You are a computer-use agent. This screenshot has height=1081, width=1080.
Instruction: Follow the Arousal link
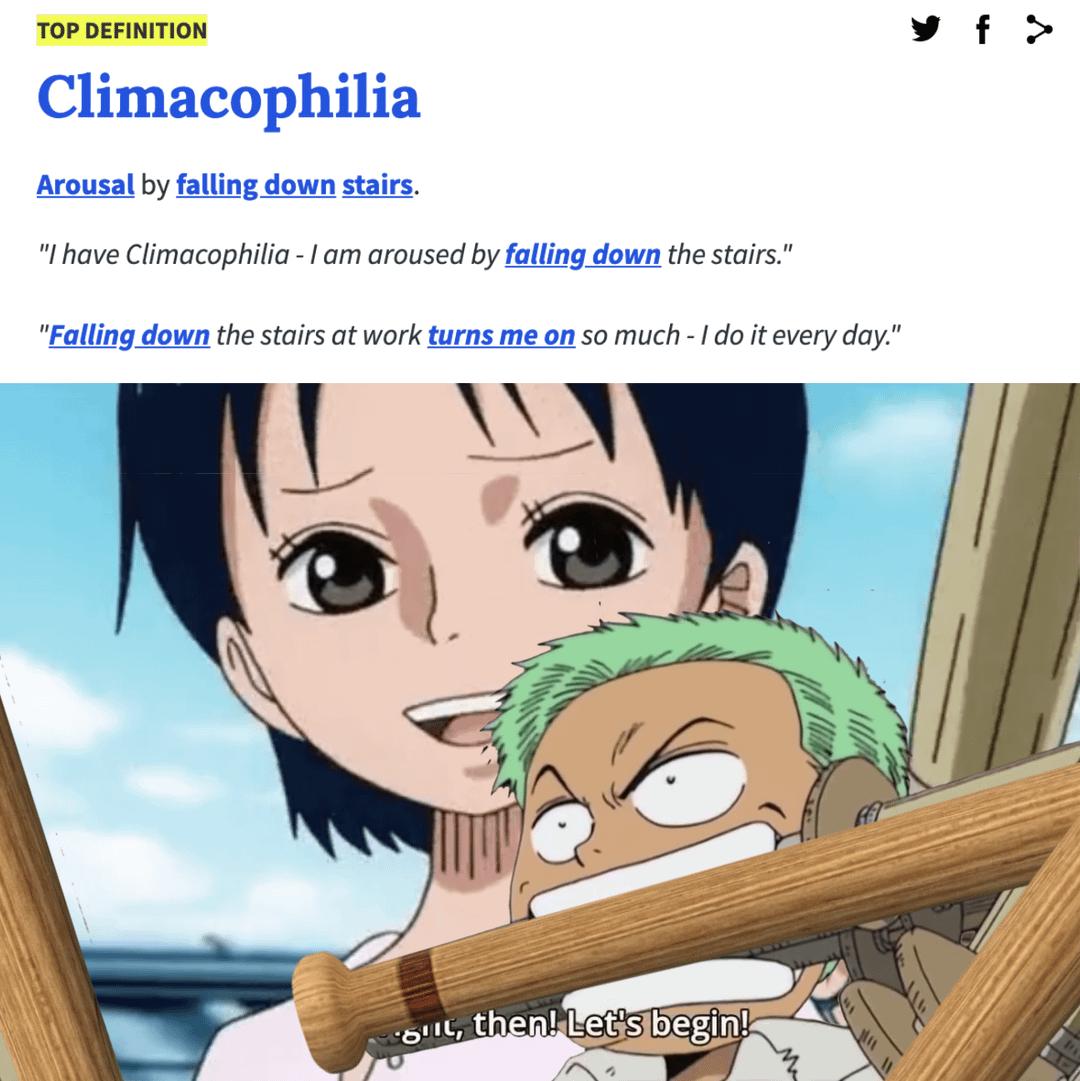click(x=85, y=185)
